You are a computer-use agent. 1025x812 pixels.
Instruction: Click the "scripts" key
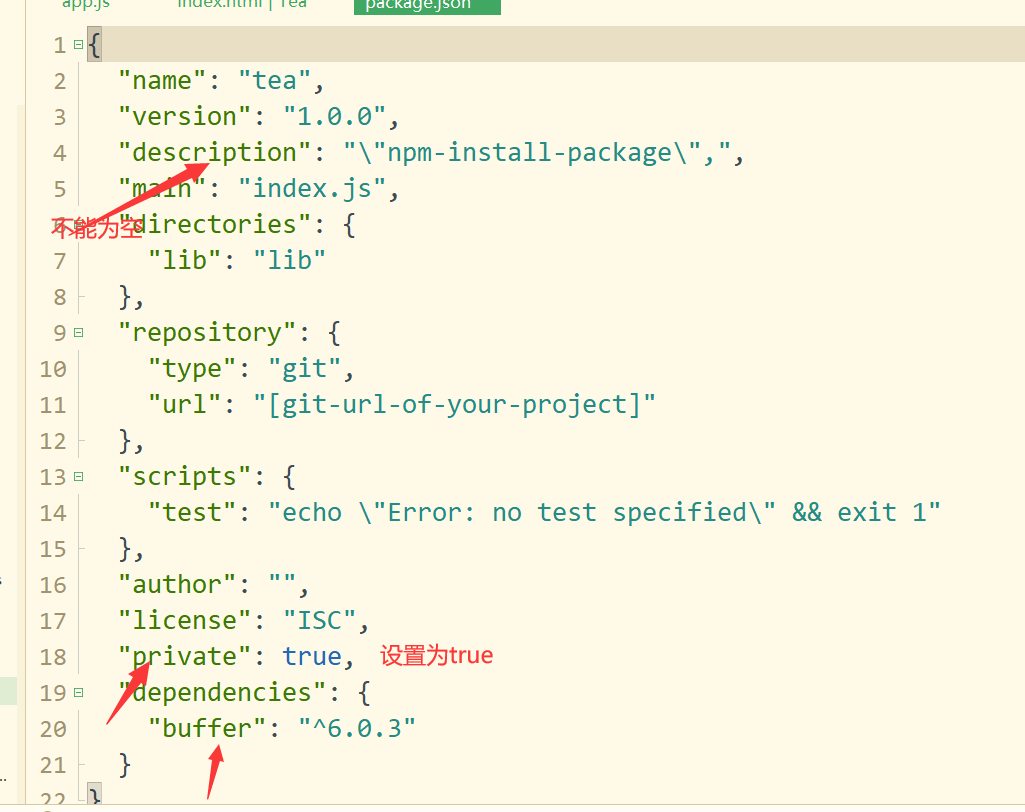pyautogui.click(x=185, y=477)
